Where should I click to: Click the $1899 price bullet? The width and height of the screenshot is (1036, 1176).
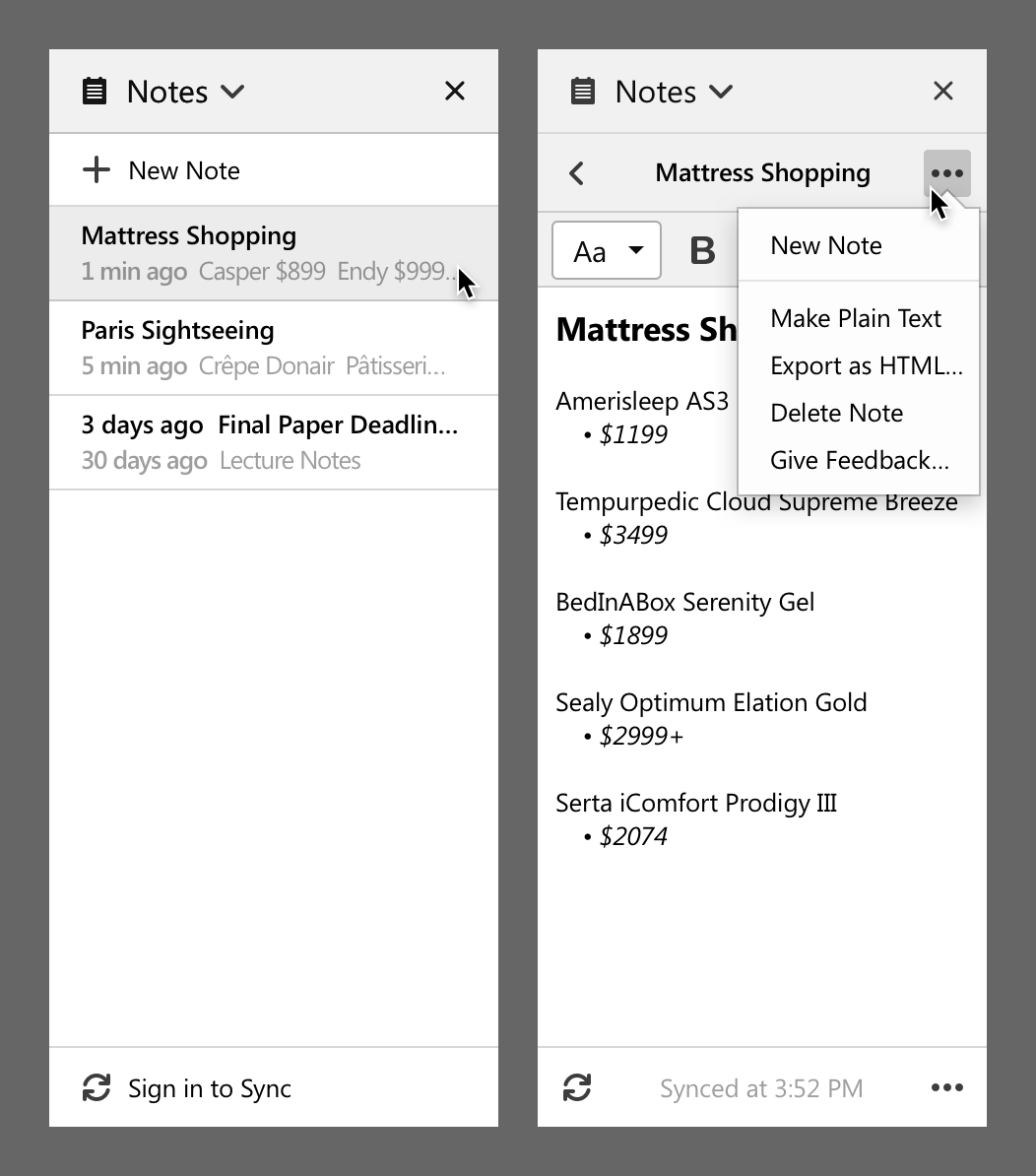point(625,635)
